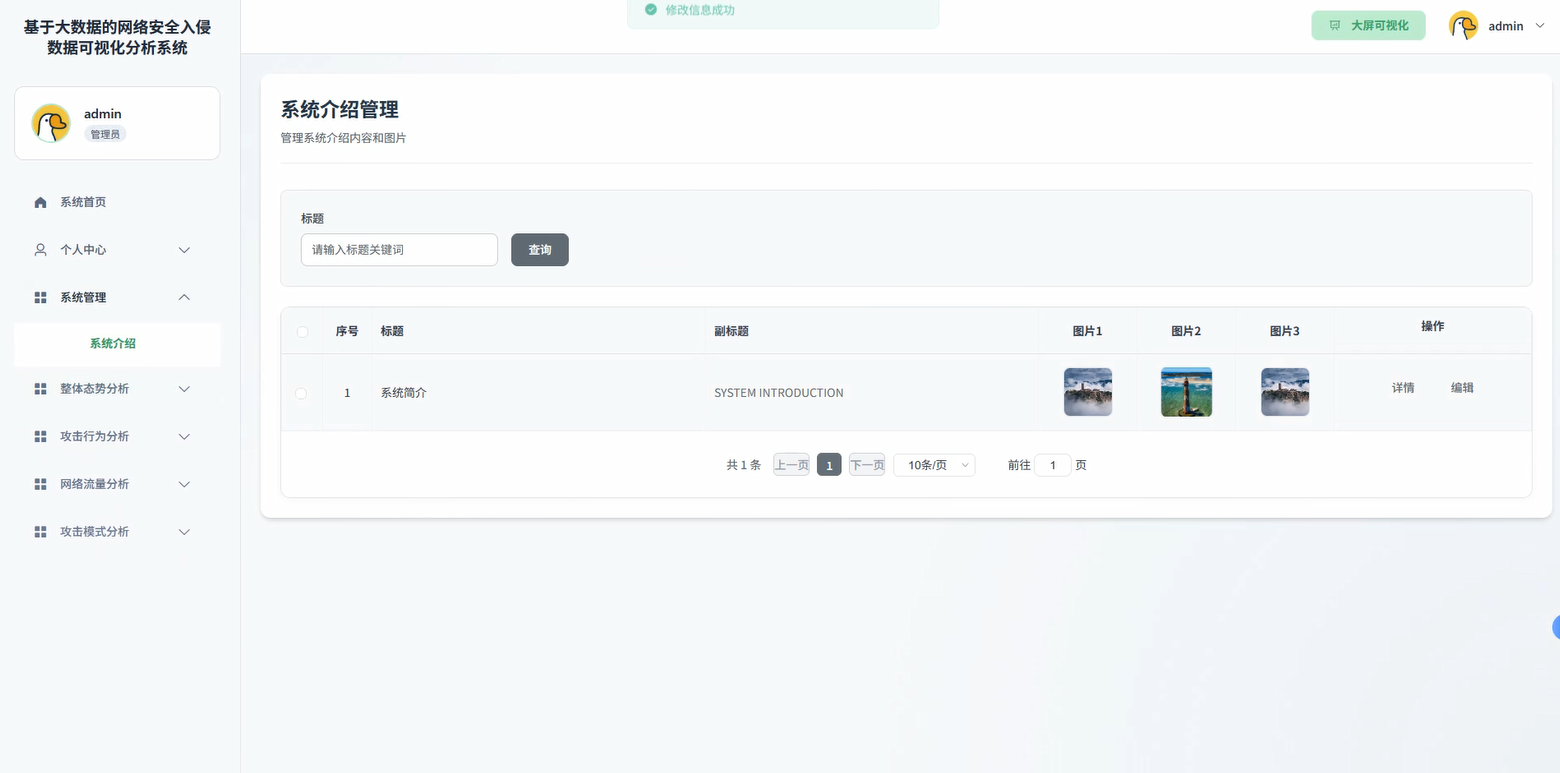Click the grid icon beside 整体态势分析

40,389
